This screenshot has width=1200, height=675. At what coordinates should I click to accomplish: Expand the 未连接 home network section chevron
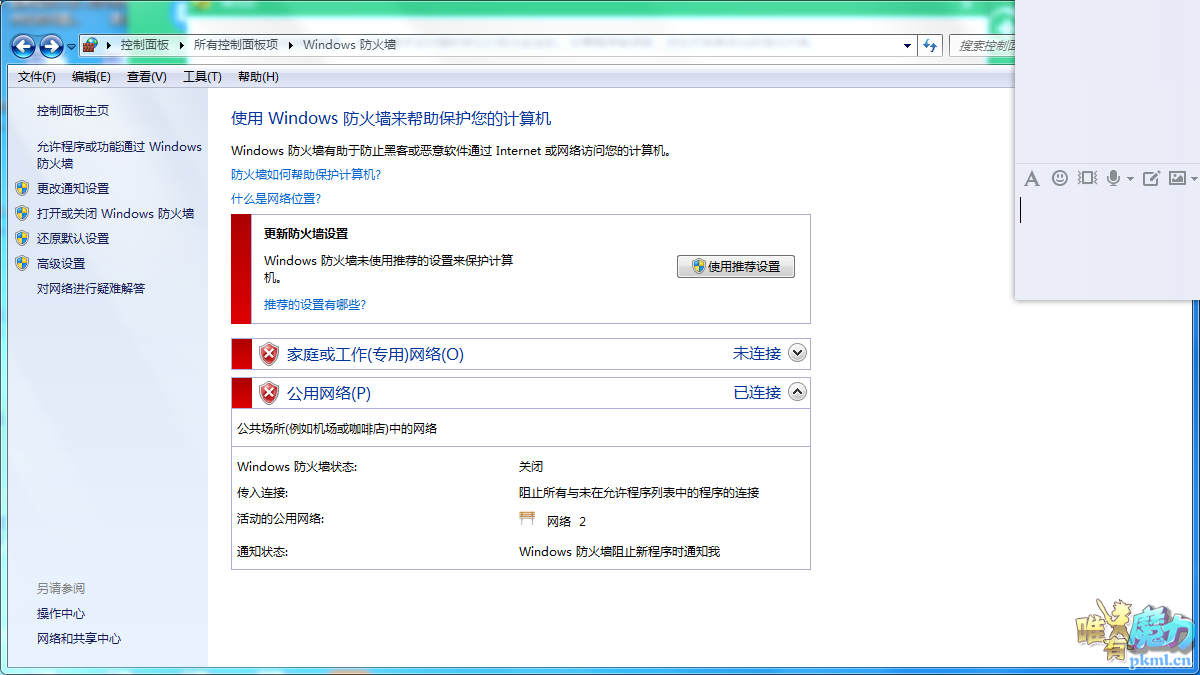(x=797, y=353)
